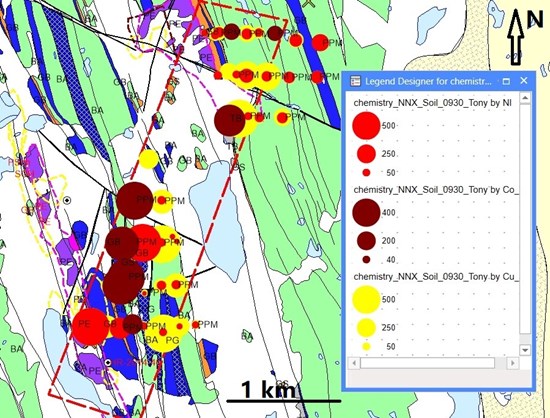Click the red Ni 250 legend circle

(366, 154)
